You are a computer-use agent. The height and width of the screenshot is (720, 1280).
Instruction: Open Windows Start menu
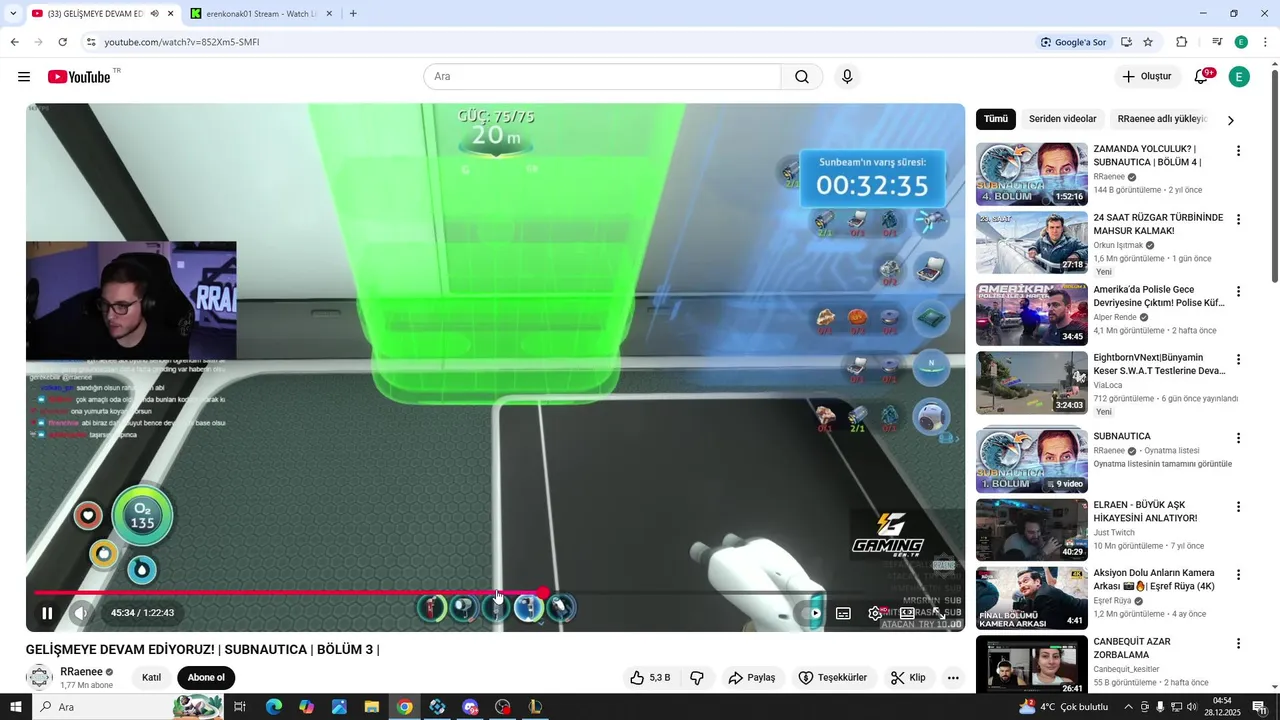pyautogui.click(x=14, y=707)
